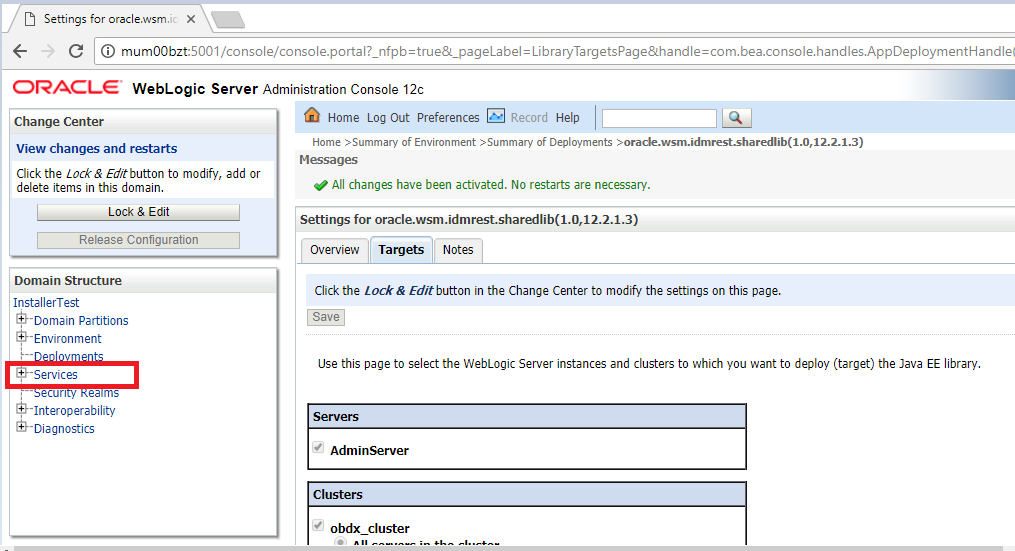
Task: Open Preferences
Action: [x=448, y=118]
